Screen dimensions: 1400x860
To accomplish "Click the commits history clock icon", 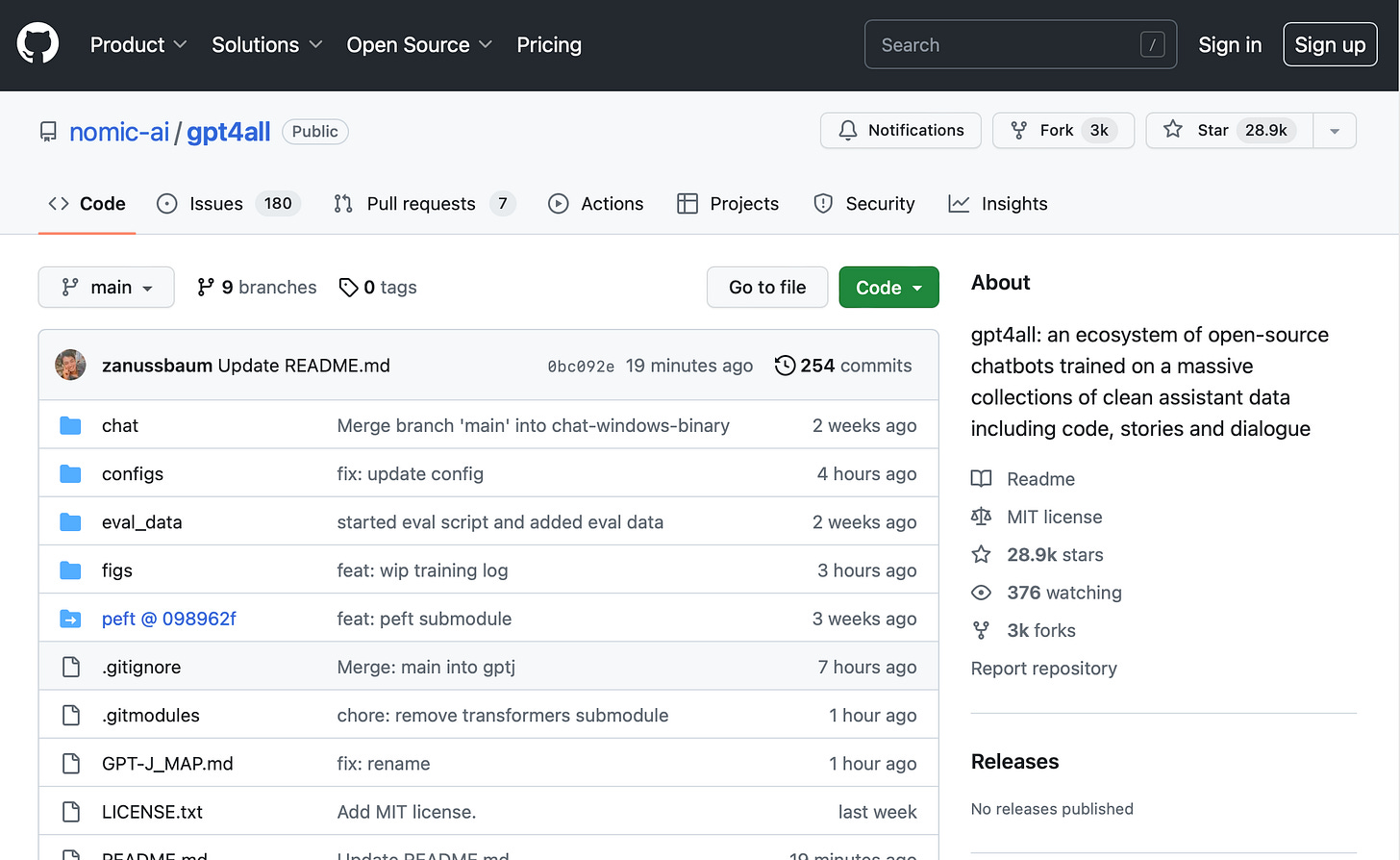I will (x=785, y=366).
